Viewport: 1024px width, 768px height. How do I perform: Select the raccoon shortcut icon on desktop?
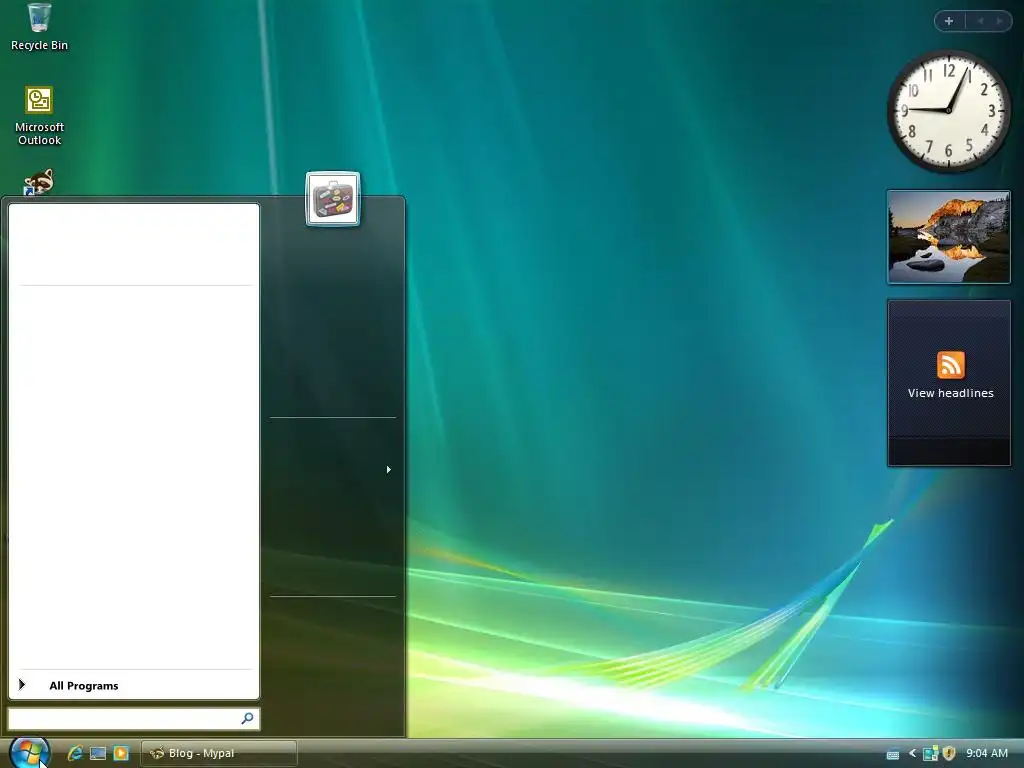click(39, 182)
